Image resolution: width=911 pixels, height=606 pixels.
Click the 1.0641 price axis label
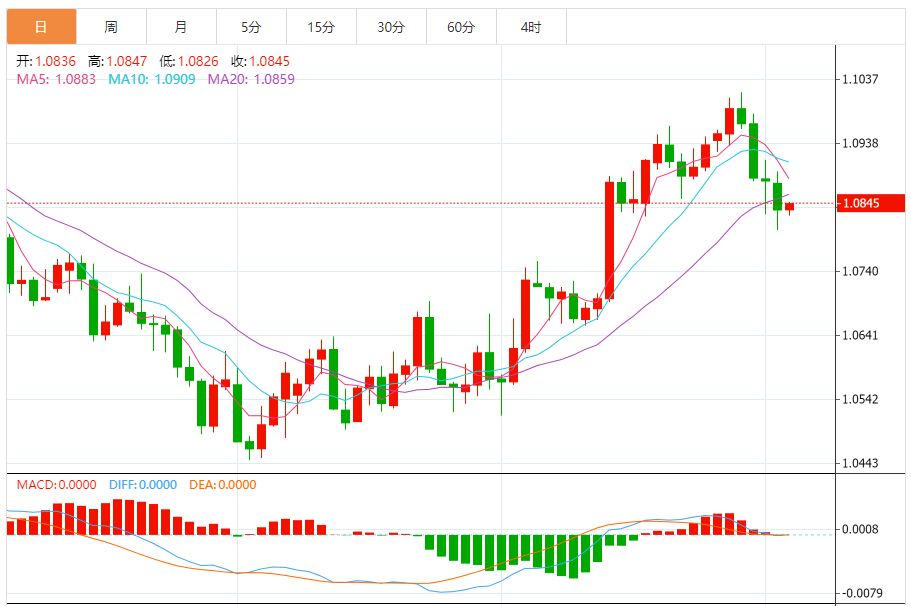[x=860, y=335]
